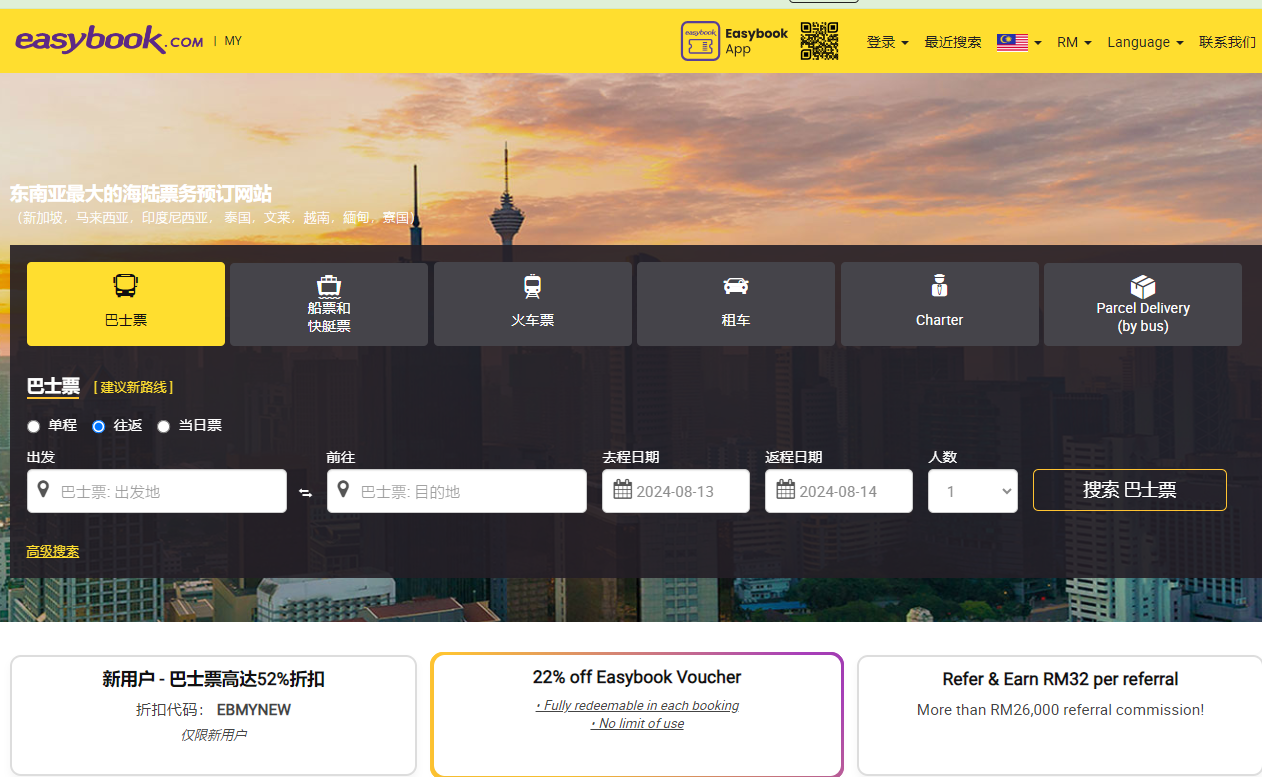Open the 高级搜索 advanced search link
This screenshot has height=777, width=1262.
(x=53, y=551)
